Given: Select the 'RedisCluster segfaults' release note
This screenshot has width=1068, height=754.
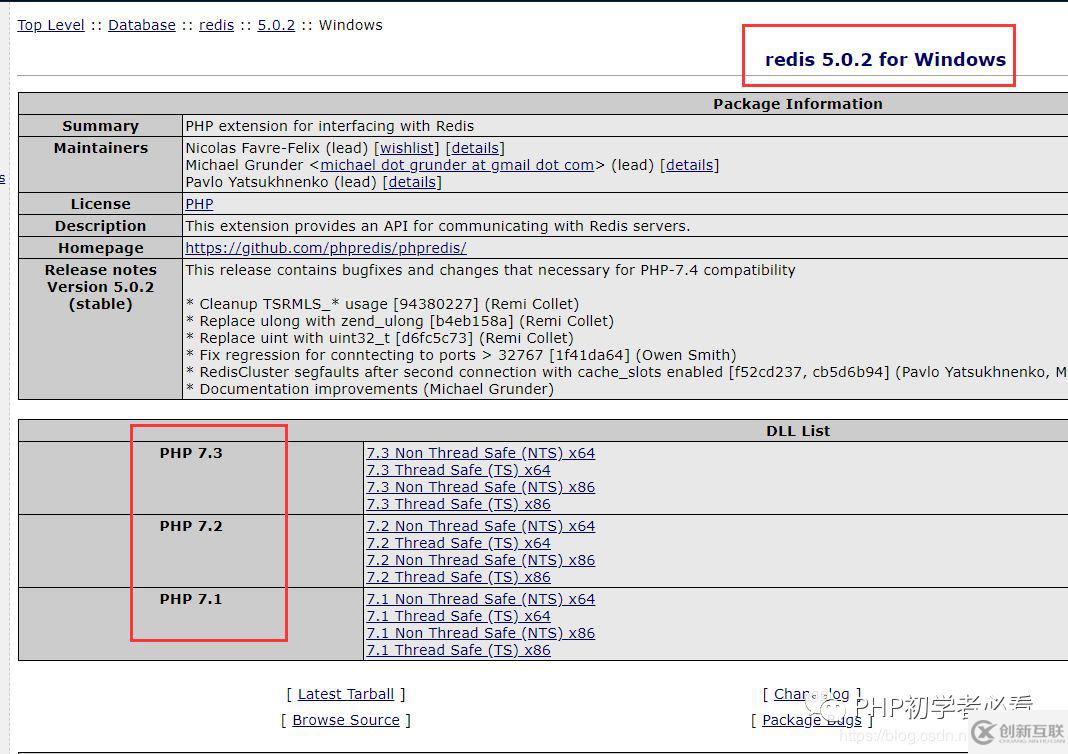Looking at the screenshot, I should [626, 372].
